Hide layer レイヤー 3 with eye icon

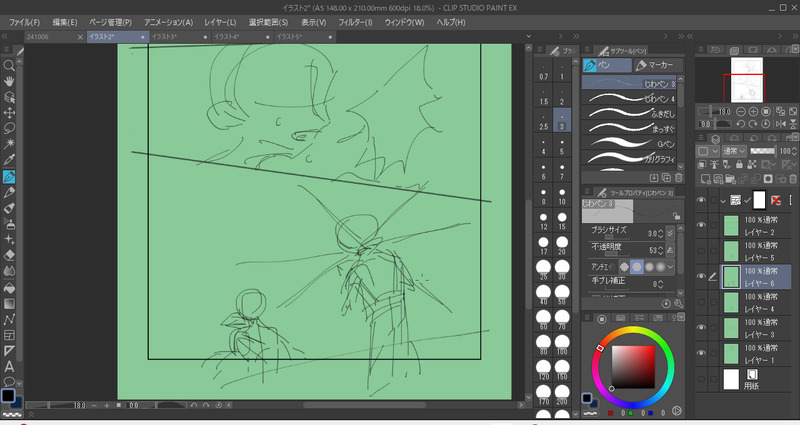coord(701,328)
